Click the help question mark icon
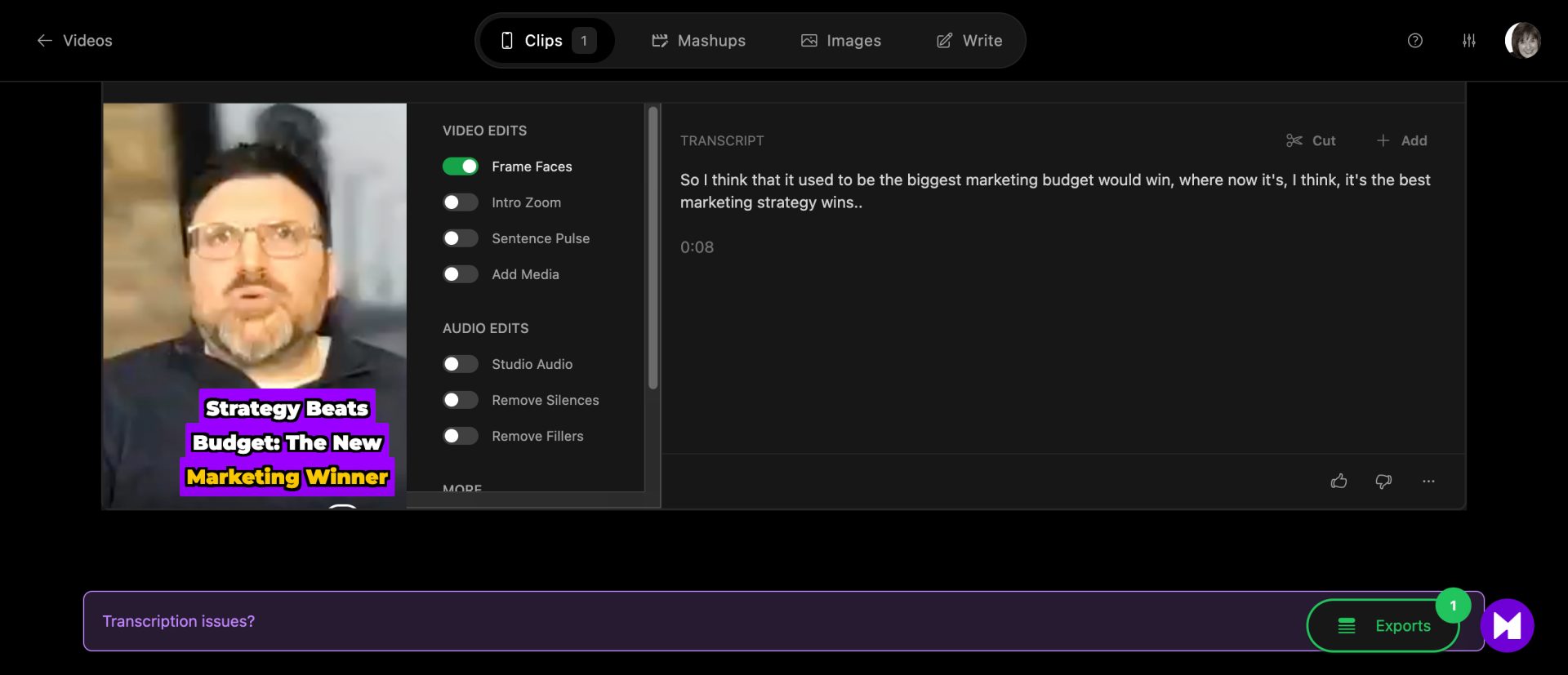 [1415, 41]
